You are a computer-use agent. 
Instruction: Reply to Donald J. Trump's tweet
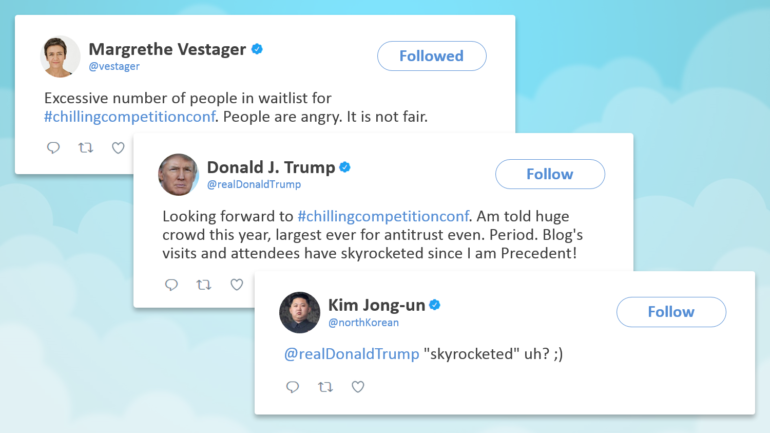click(x=171, y=285)
